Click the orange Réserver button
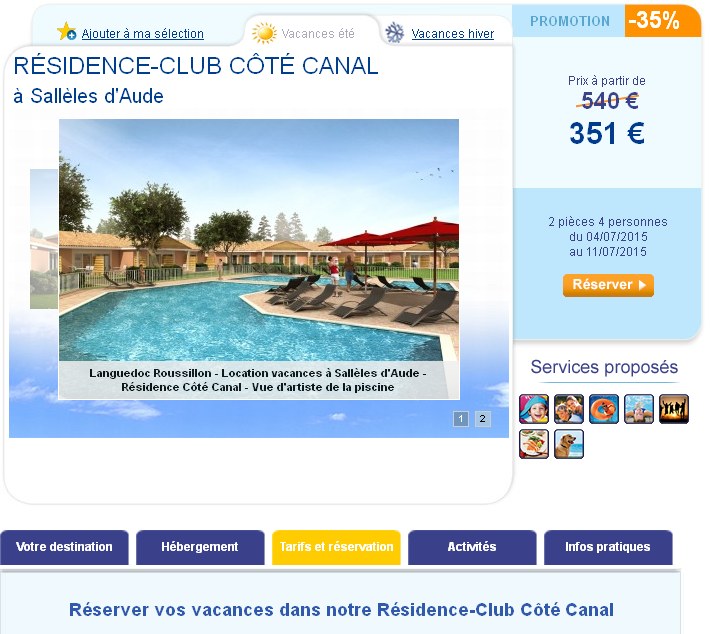Viewport: 710px width, 634px height. [608, 285]
